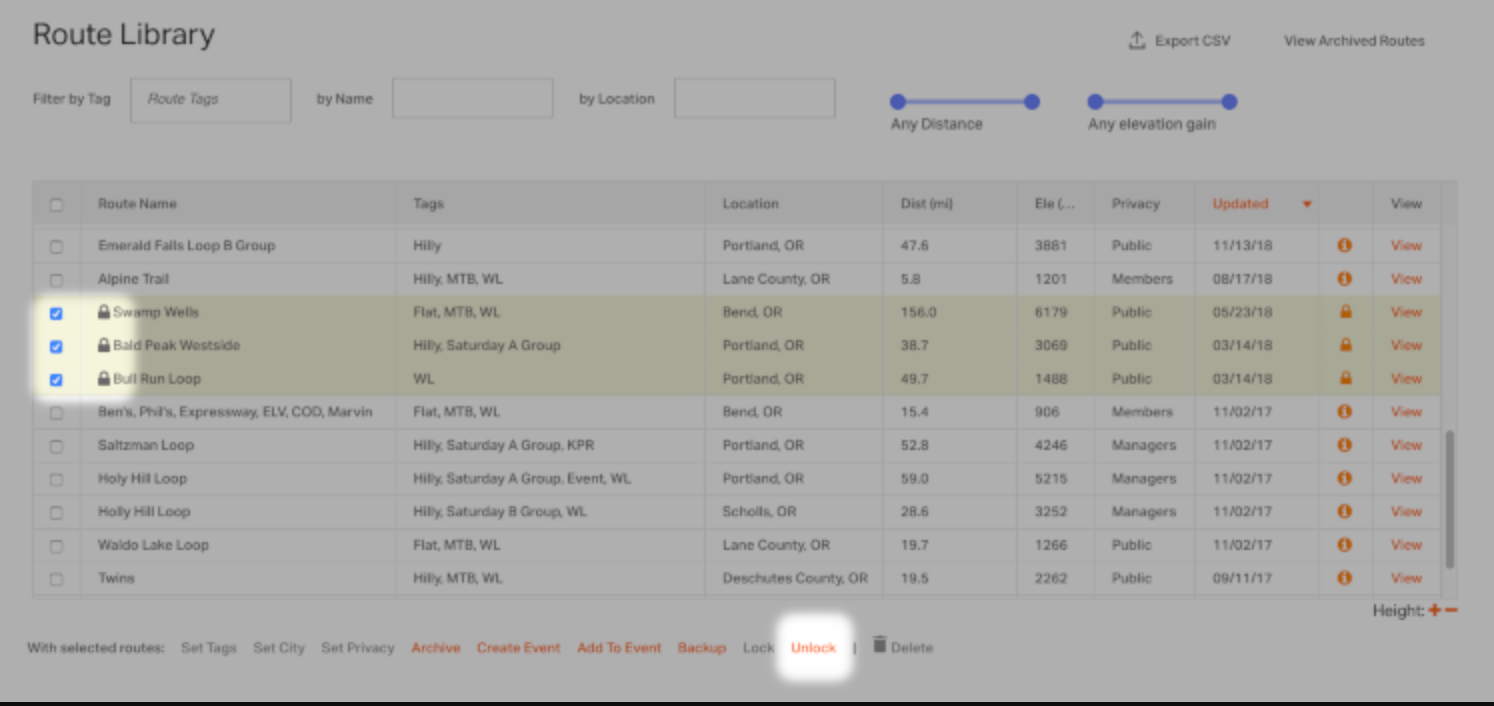1494x706 pixels.
Task: Open info icon for Alpine Trail row
Action: (1344, 279)
